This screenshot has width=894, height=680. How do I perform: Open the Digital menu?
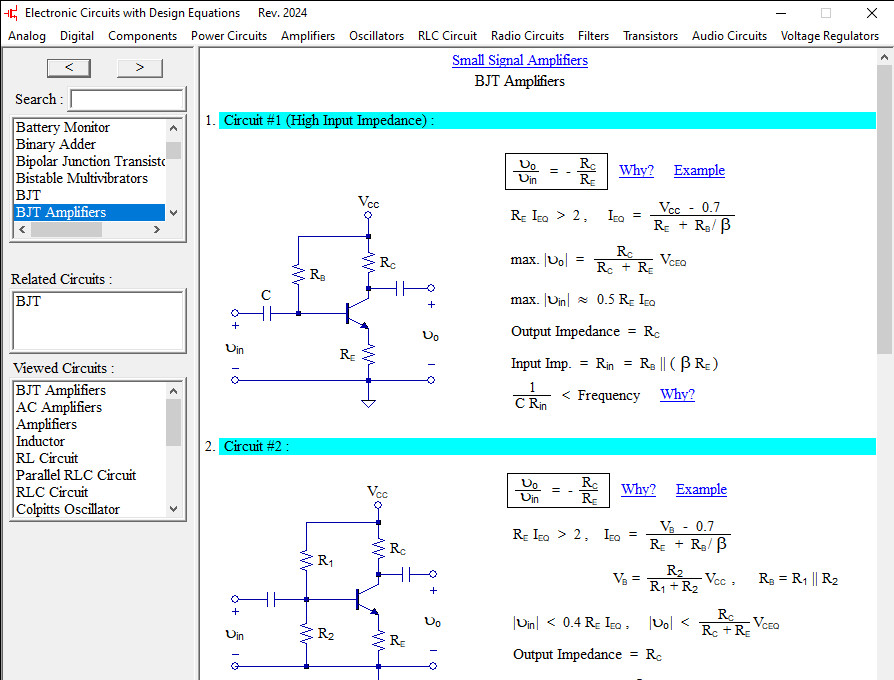tap(76, 36)
